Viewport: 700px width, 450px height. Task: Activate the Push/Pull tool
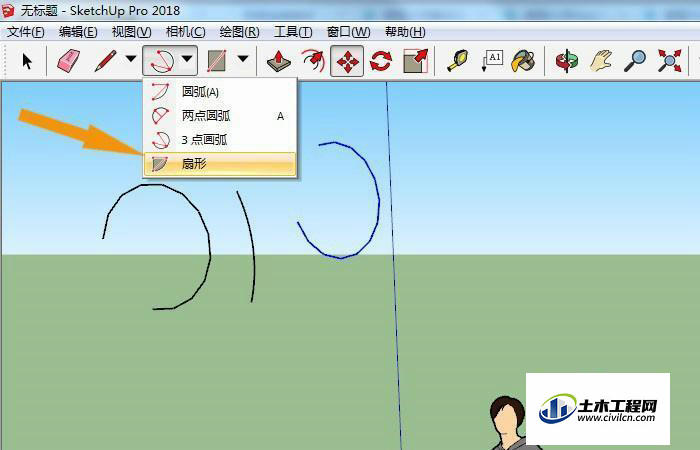click(279, 61)
